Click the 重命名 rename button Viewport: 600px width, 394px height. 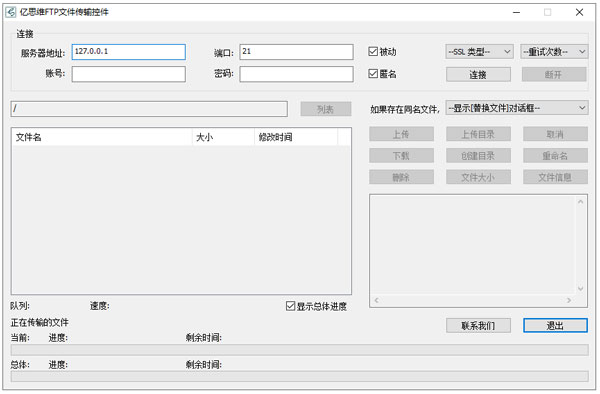click(556, 156)
